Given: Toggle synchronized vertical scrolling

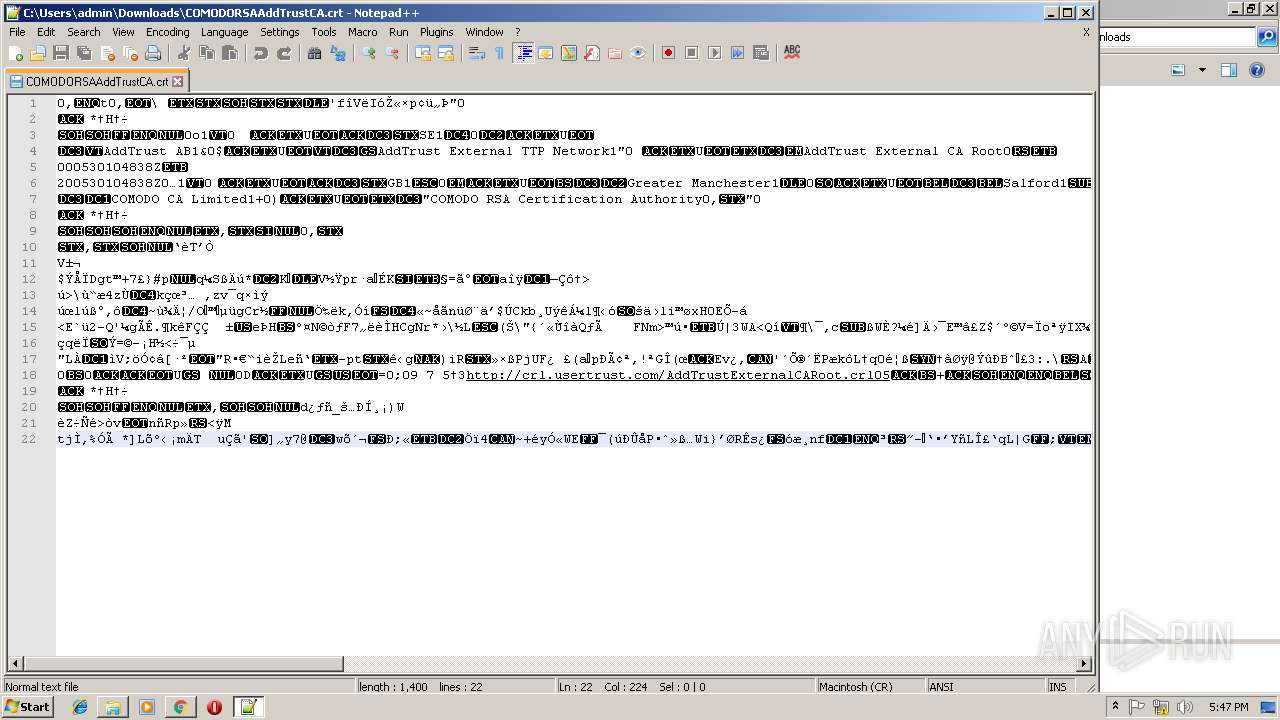Looking at the screenshot, I should pos(423,53).
